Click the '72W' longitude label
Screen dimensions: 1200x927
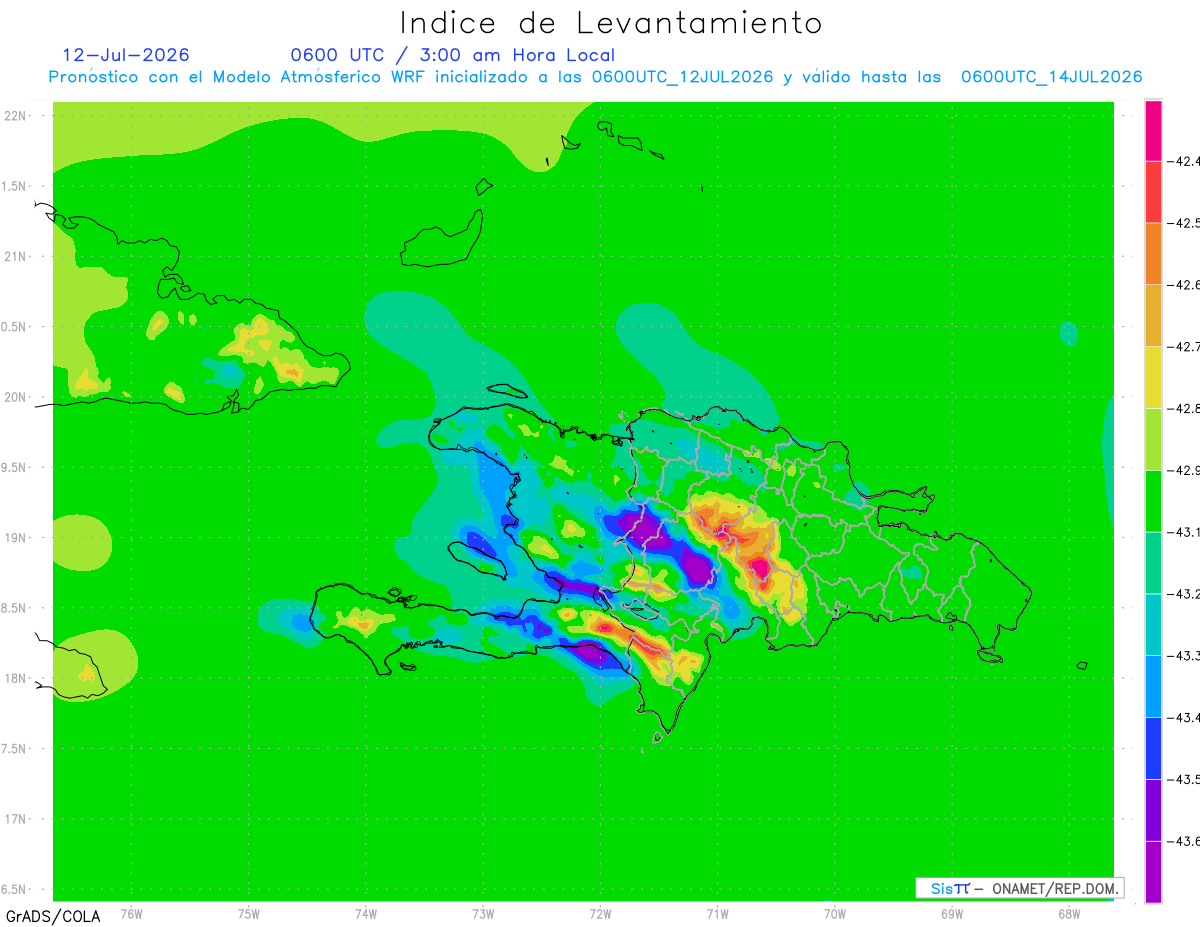(x=600, y=913)
